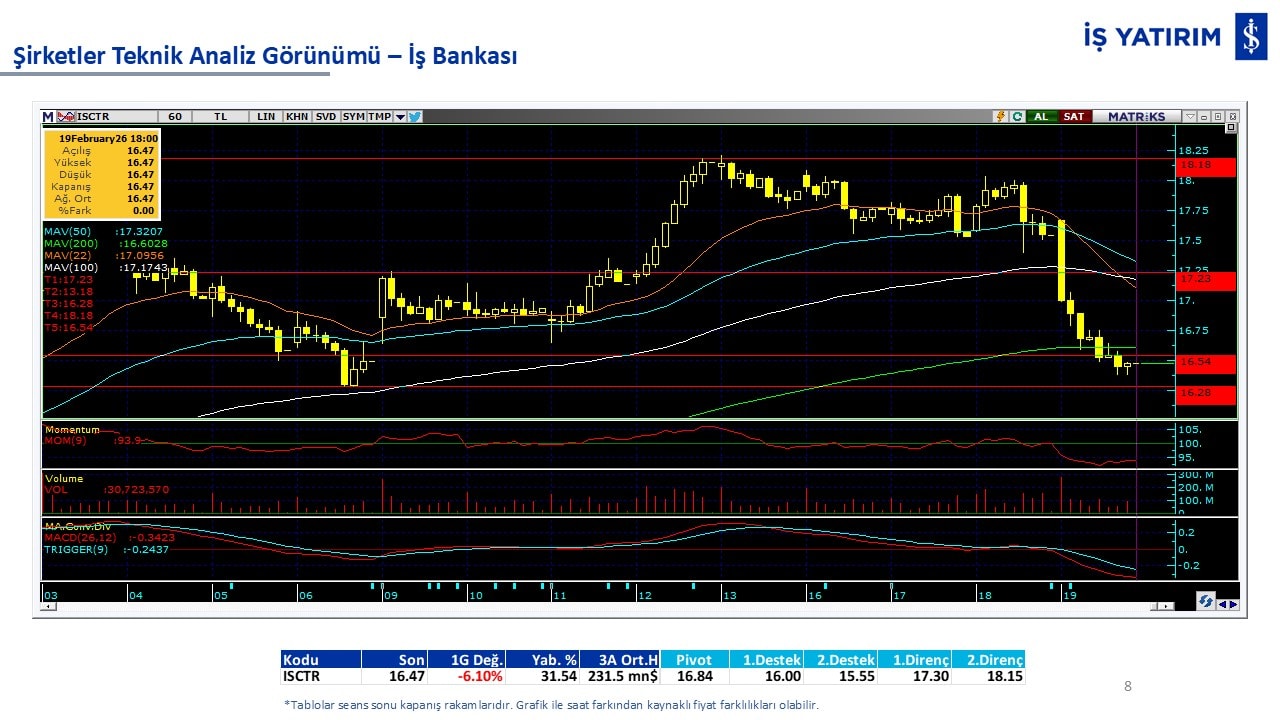Share chart via Twitter bird icon
1280x720 pixels.
[x=415, y=117]
